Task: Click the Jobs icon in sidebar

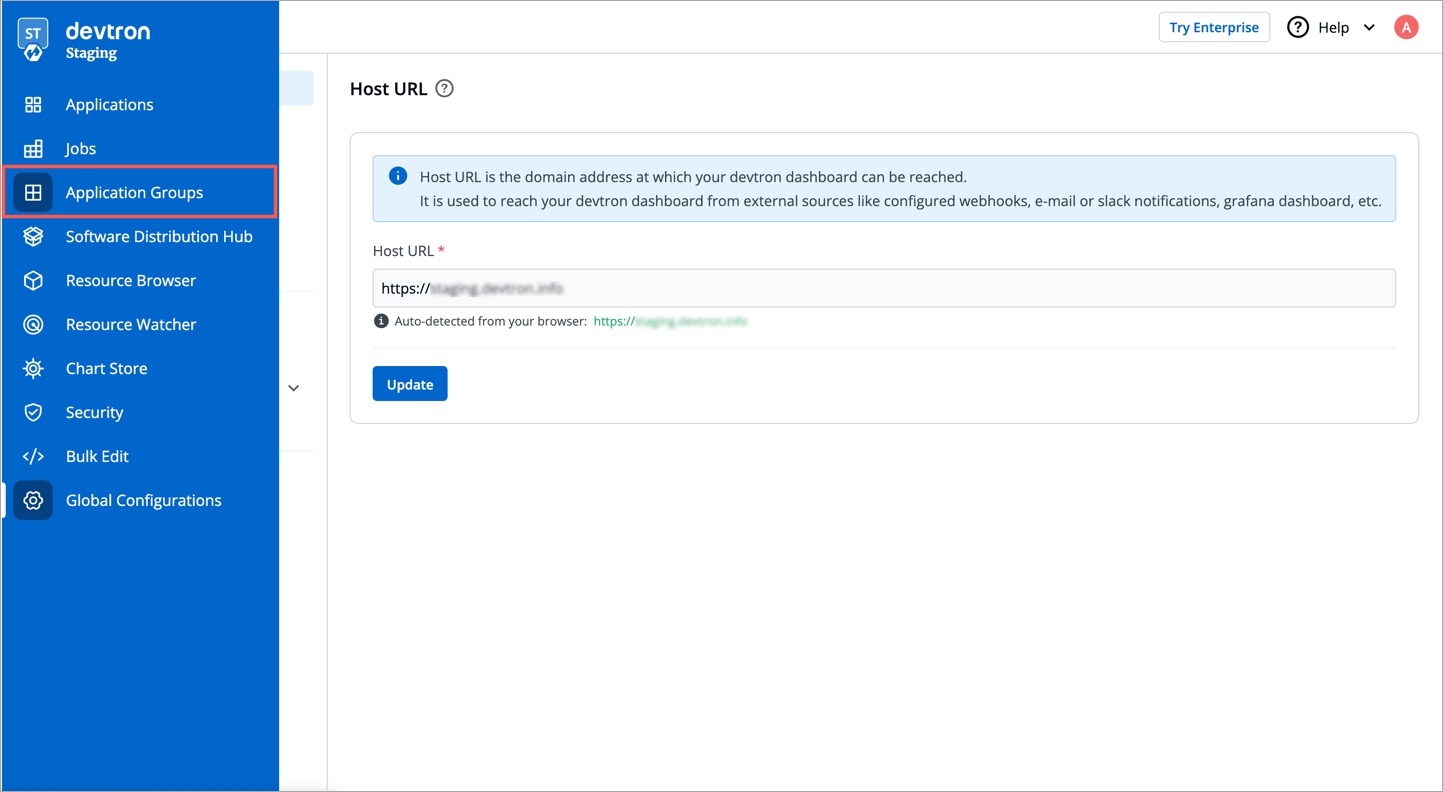Action: 33,149
